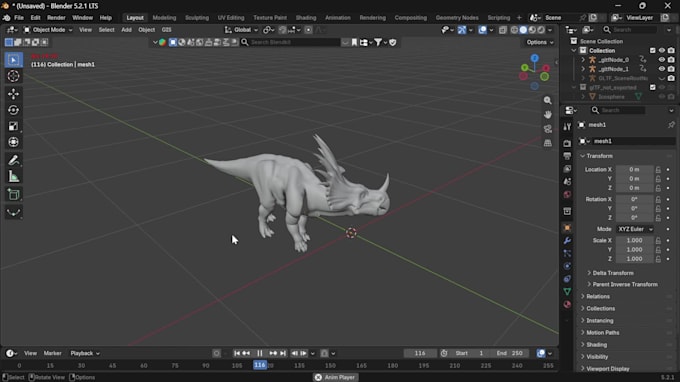Open the Output properties tab
680x382 pixels.
(567, 156)
